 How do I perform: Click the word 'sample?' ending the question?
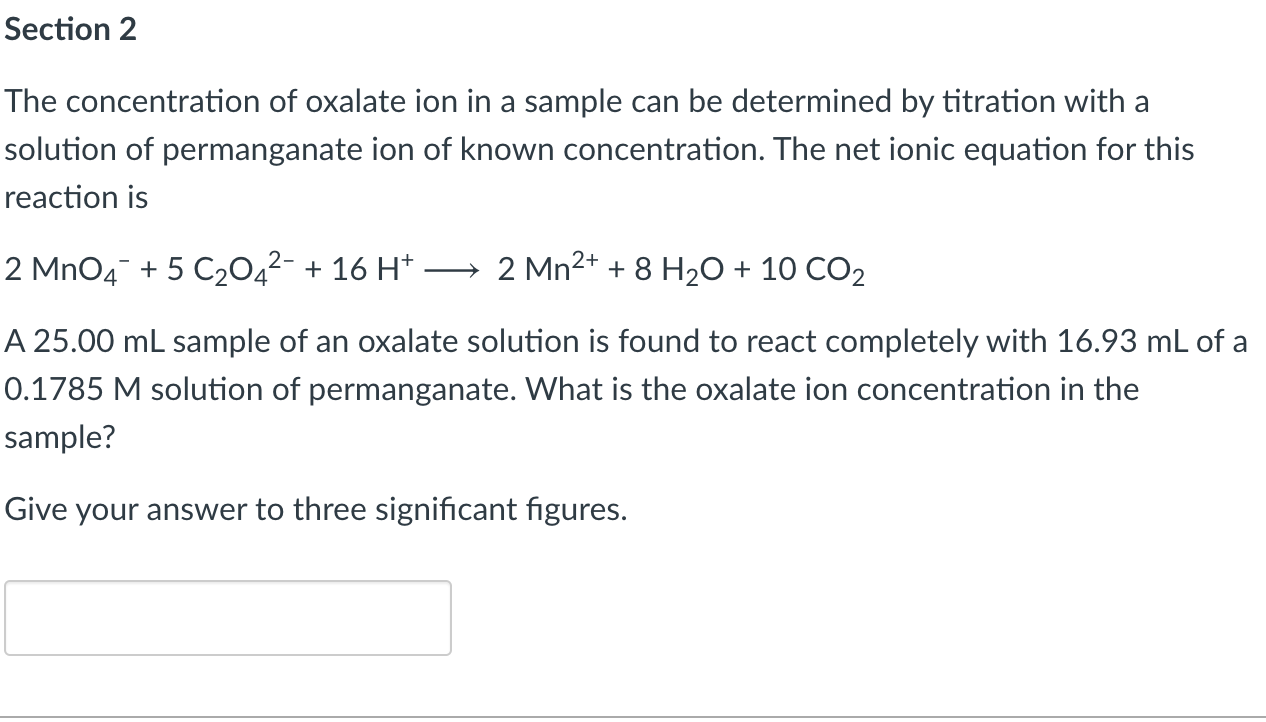coord(58,436)
